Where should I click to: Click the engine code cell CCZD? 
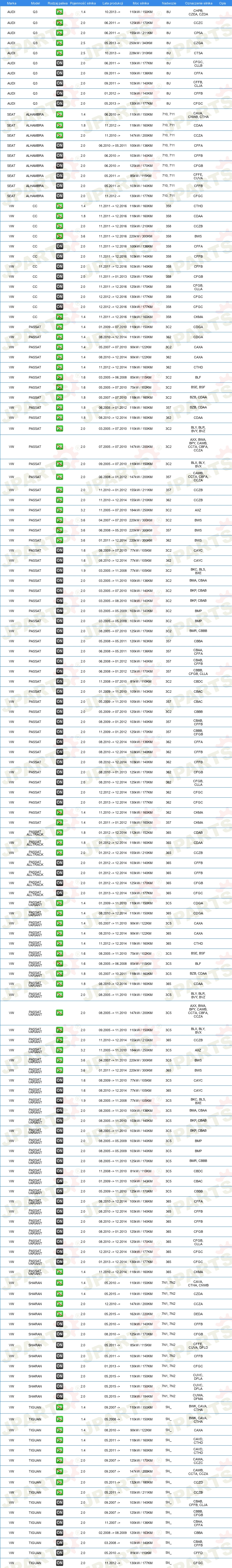[x=198, y=1482]
